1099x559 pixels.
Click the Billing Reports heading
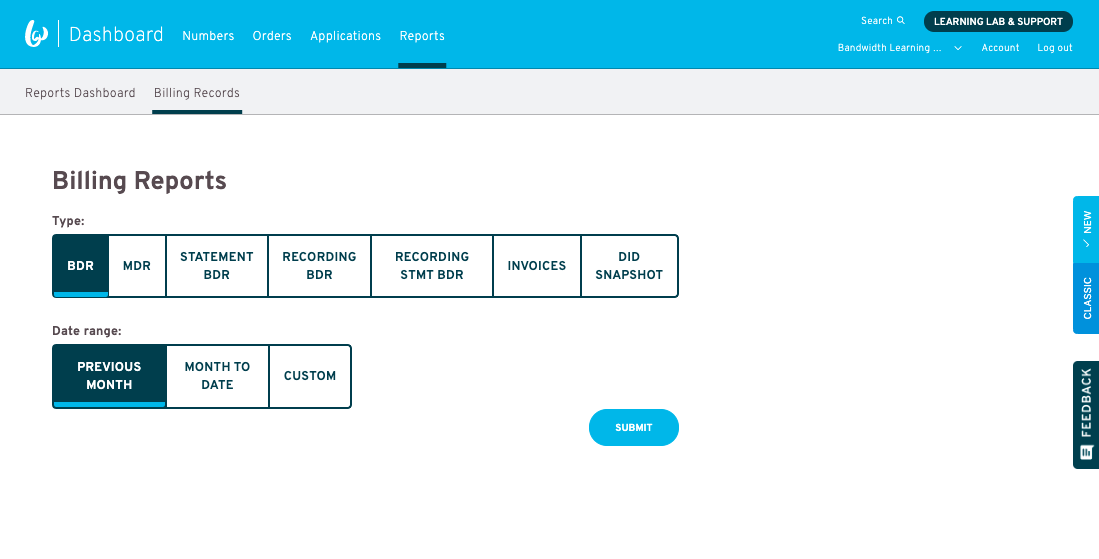(x=139, y=181)
